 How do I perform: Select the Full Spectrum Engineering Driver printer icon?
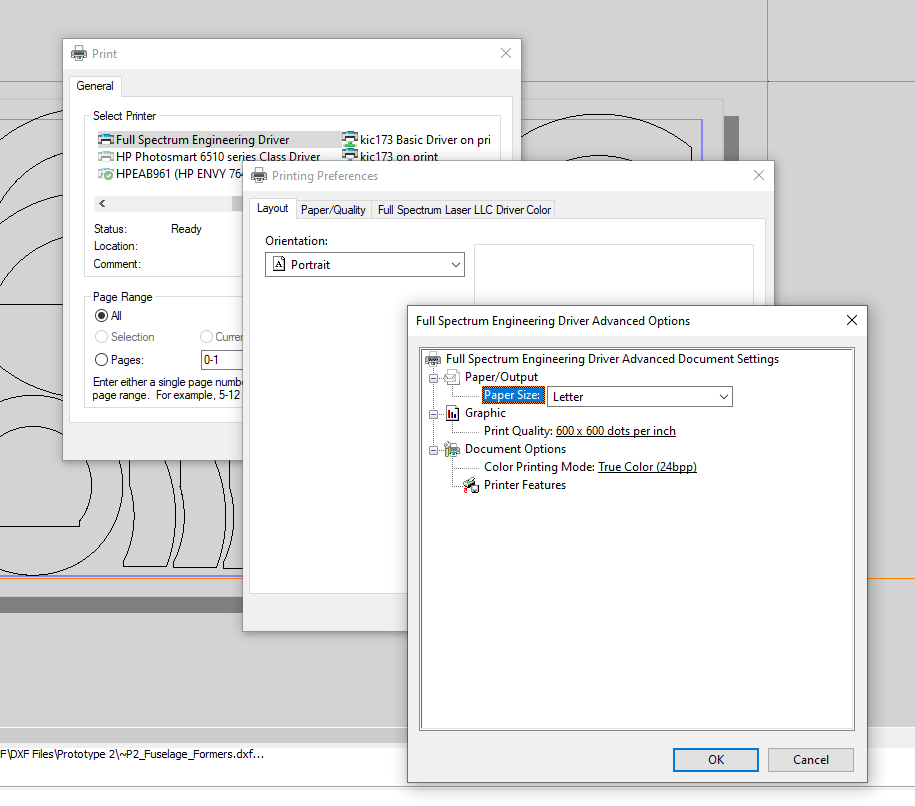coord(105,140)
